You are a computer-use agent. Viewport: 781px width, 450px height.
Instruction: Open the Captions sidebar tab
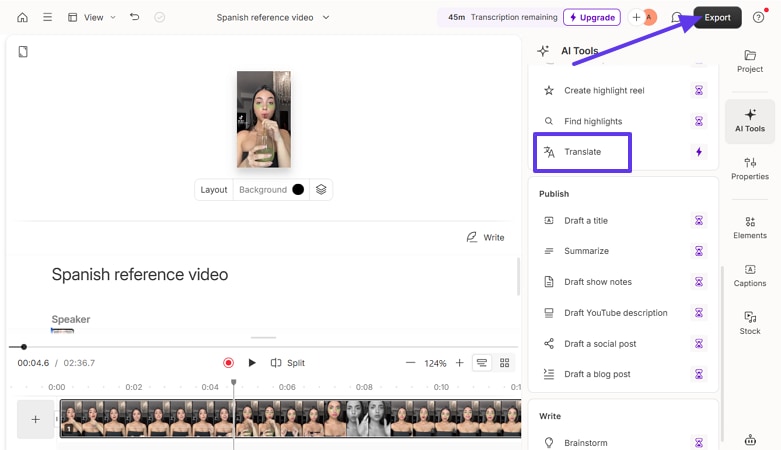tap(750, 276)
